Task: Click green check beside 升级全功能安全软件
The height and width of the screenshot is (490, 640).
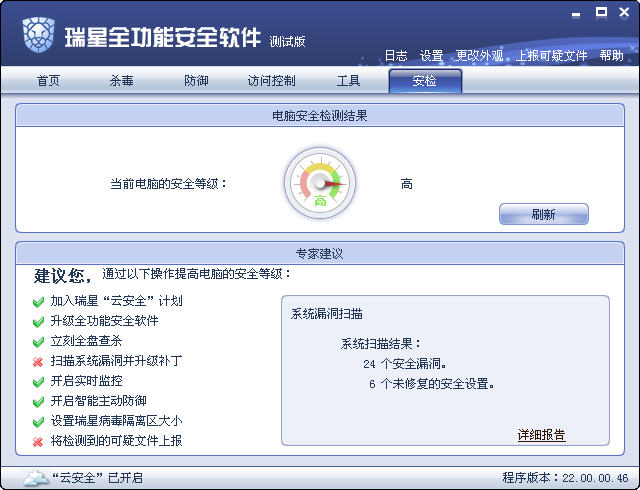Action: point(38,322)
